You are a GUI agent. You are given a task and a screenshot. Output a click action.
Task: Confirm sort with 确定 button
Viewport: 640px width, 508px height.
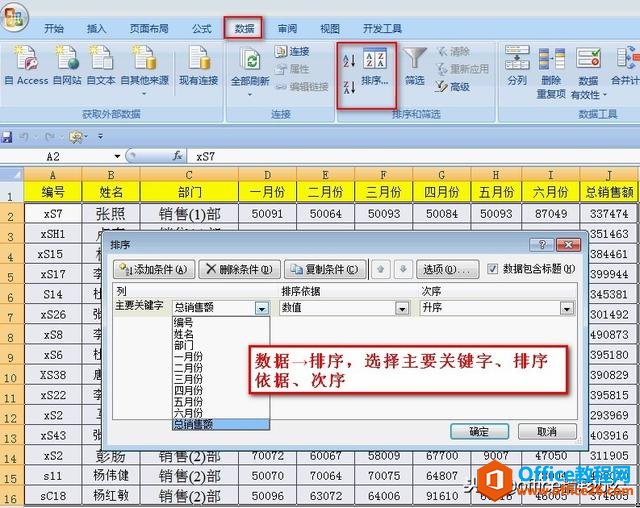coord(479,431)
